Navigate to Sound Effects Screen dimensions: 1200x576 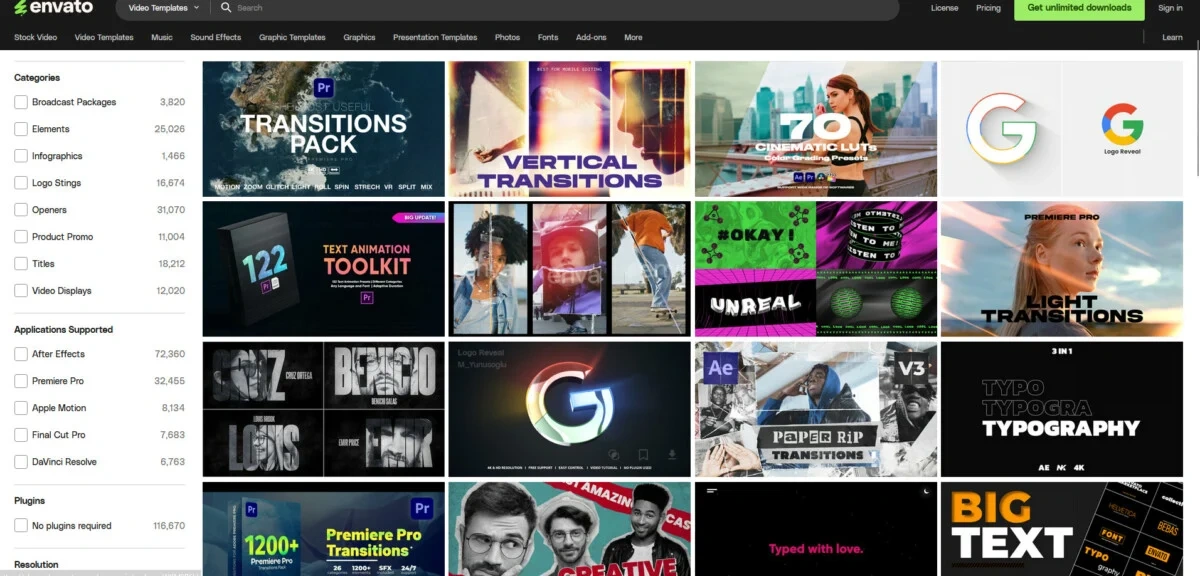tap(216, 37)
